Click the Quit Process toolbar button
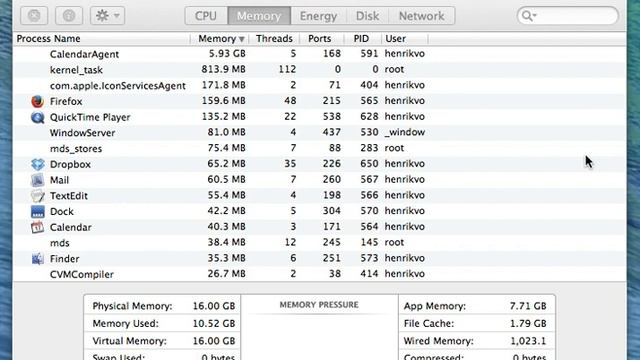640x360 pixels. pyautogui.click(x=34, y=16)
